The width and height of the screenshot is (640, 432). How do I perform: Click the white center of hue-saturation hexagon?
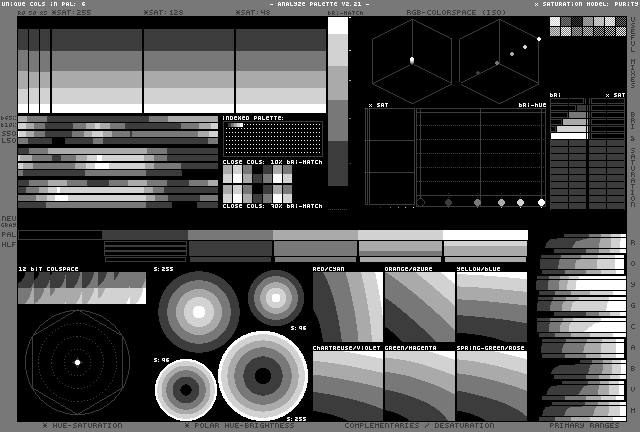[x=77, y=362]
